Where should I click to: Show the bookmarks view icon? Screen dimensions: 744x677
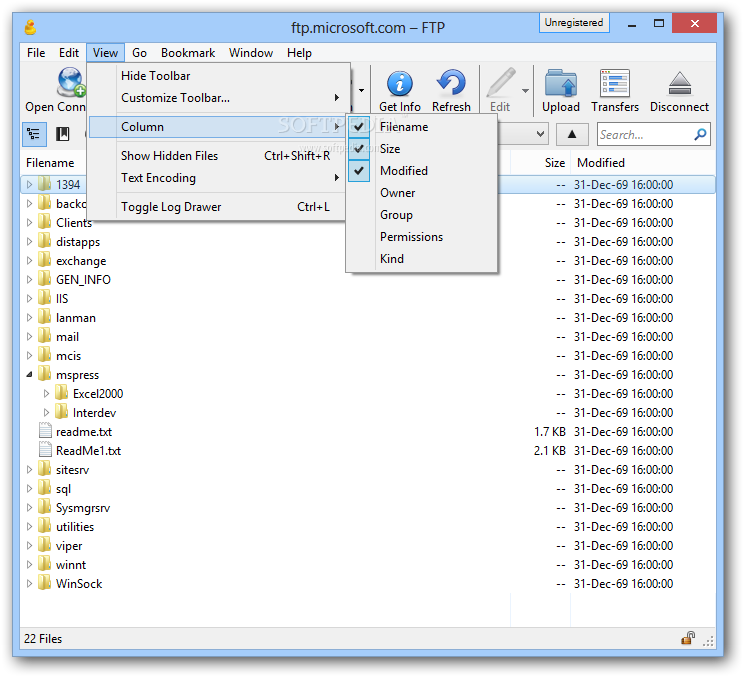(x=63, y=134)
